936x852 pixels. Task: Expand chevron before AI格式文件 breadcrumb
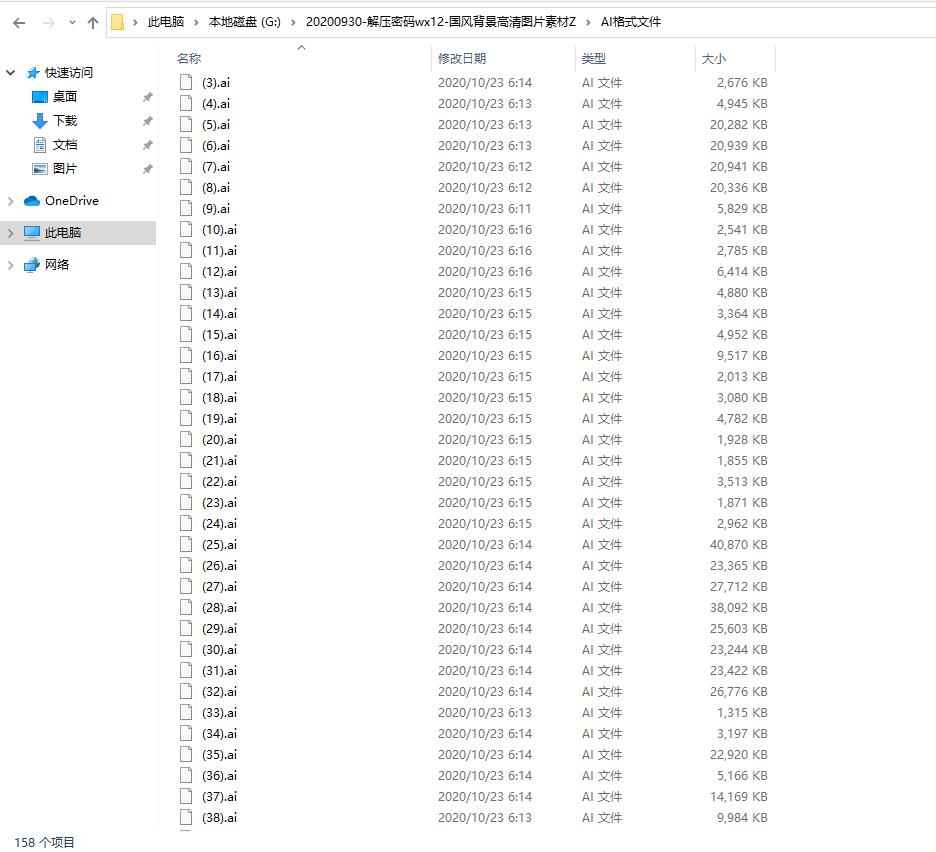588,22
